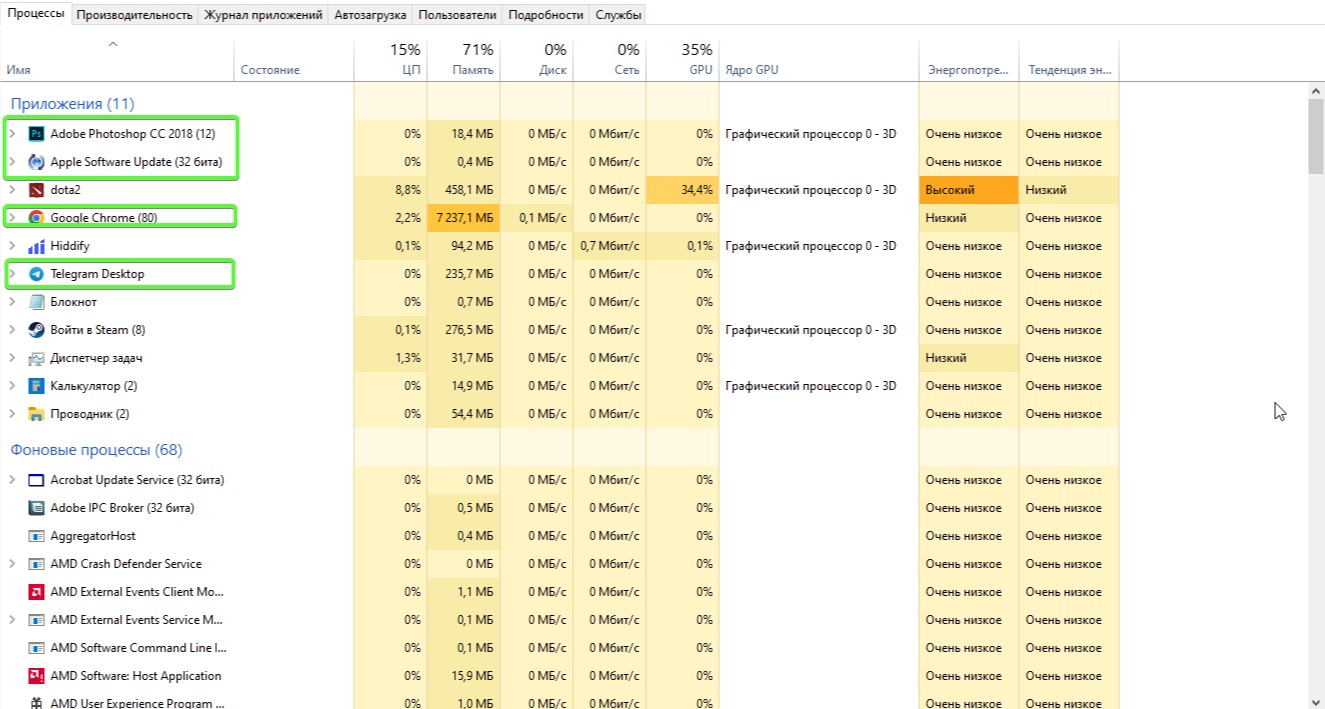Click the Google Chrome process icon
Viewport: 1325px width, 709px height.
coord(37,218)
